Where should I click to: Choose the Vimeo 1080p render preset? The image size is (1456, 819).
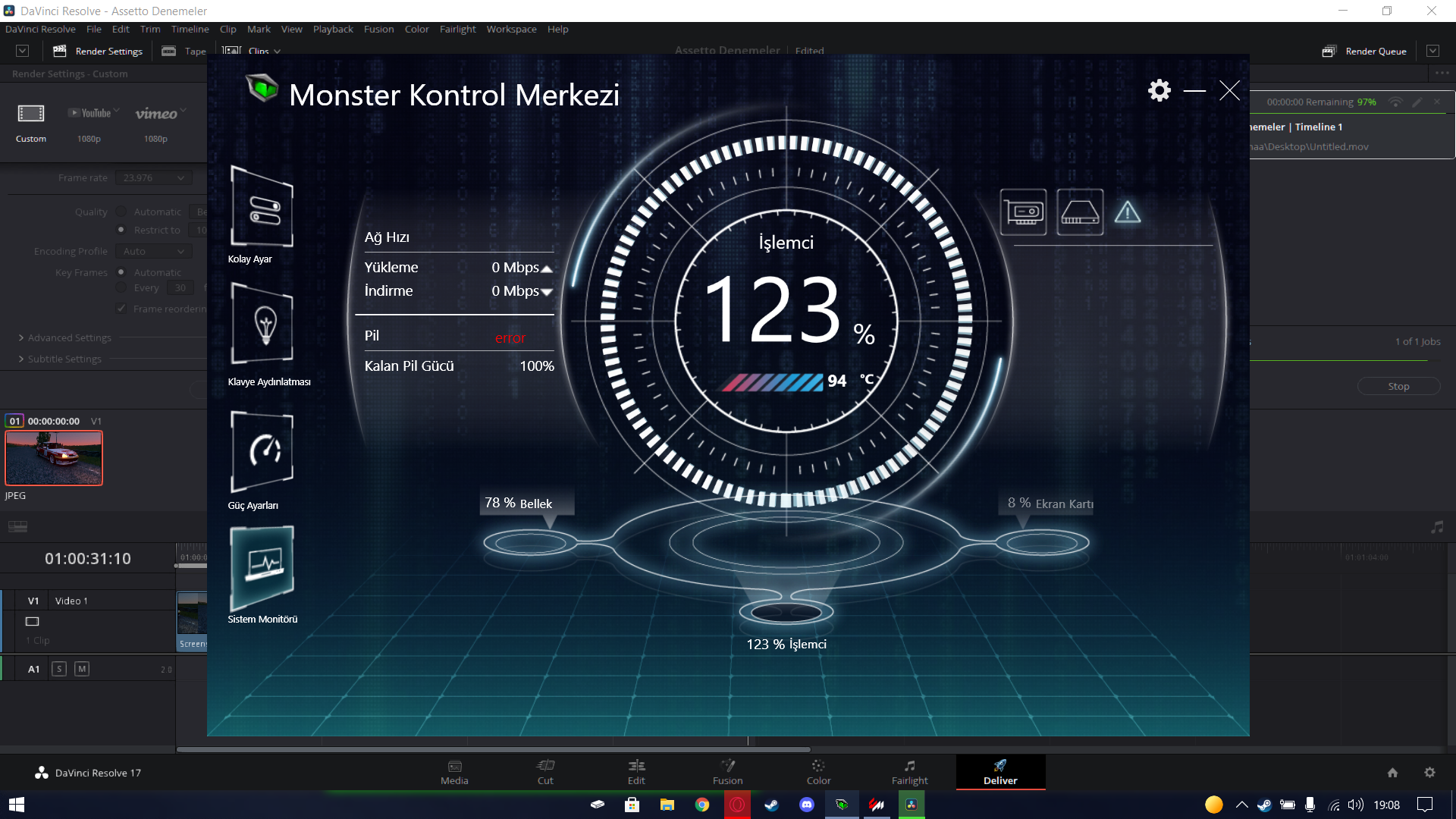point(156,123)
